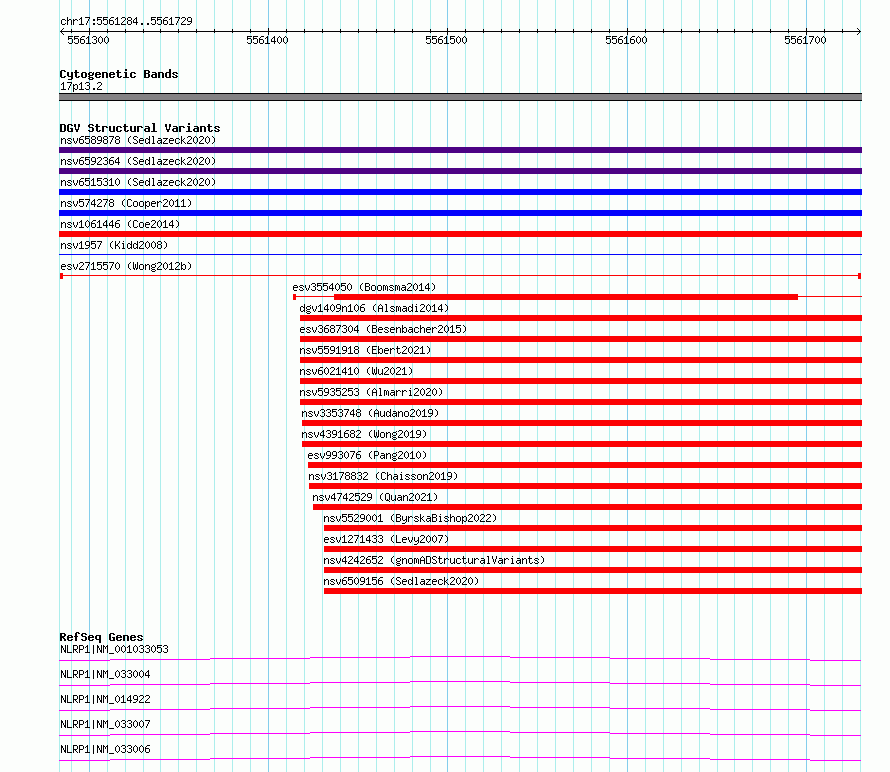Click the gray 17p13.2 cytogenetic band bar
Image resolution: width=890 pixels, height=772 pixels.
click(460, 97)
